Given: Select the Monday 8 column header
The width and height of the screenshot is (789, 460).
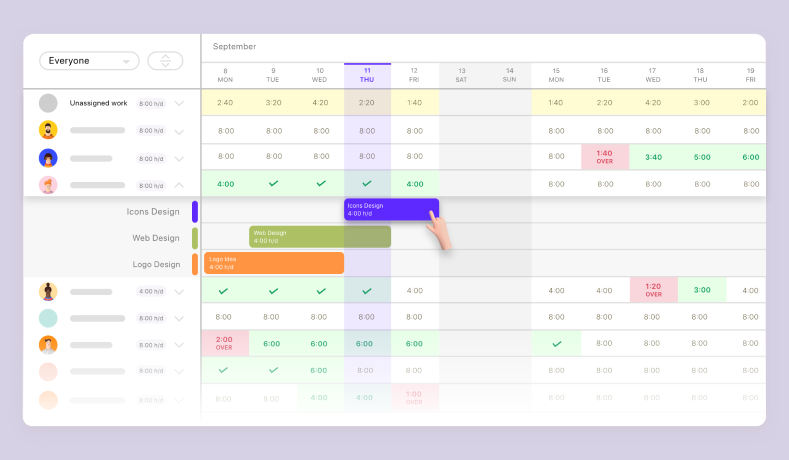Looking at the screenshot, I should 226,75.
